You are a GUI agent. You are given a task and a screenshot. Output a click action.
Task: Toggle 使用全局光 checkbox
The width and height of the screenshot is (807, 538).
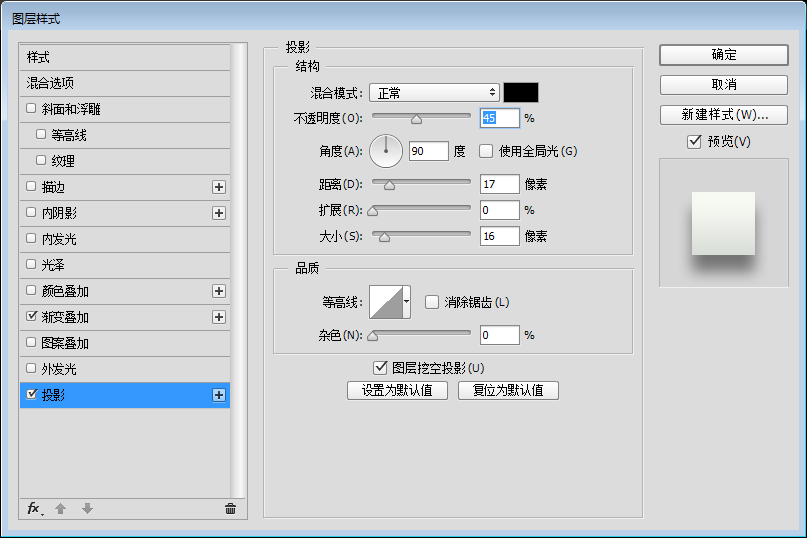(x=487, y=151)
